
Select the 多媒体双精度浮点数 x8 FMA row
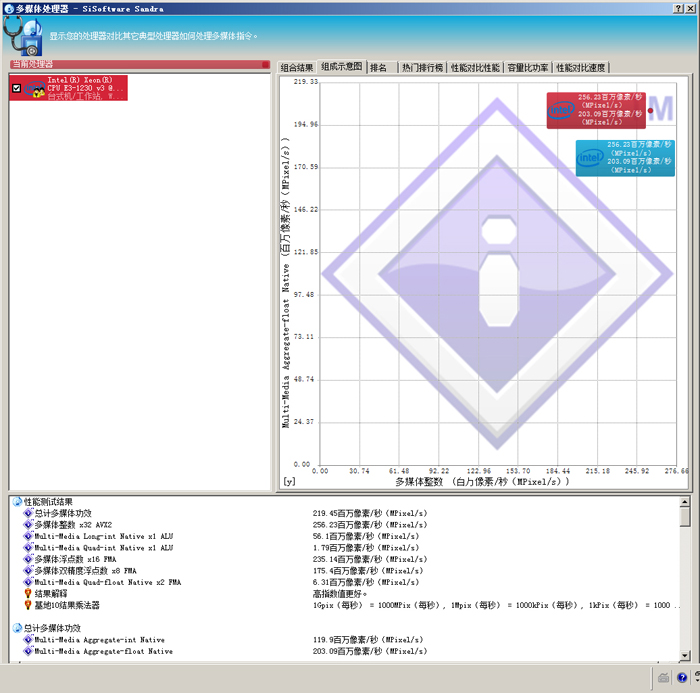[x=346, y=571]
